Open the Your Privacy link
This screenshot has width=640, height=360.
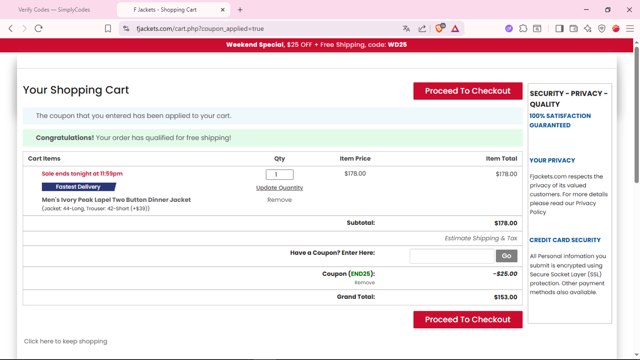tap(552, 160)
